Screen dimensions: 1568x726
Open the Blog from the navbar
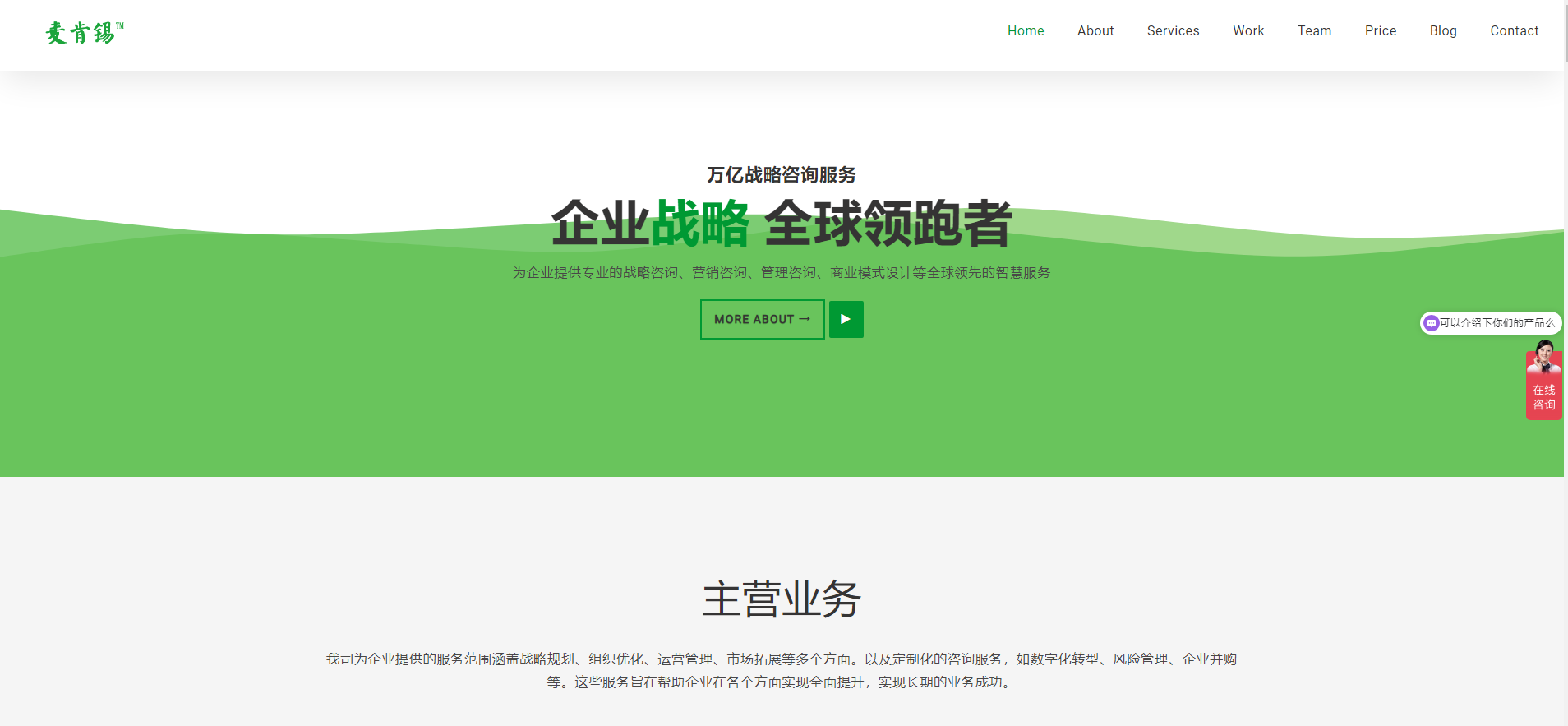pos(1443,31)
